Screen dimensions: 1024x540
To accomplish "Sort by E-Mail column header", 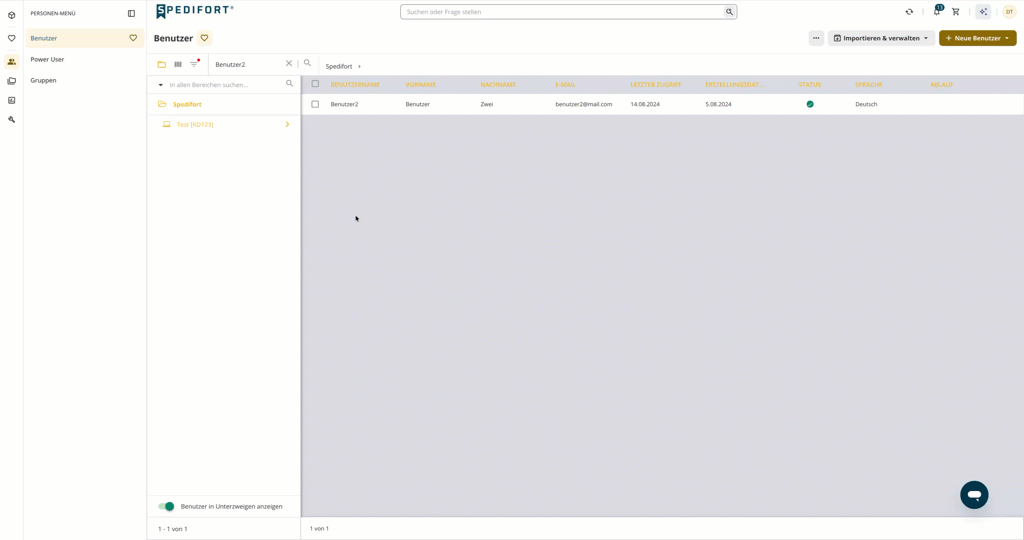I will pyautogui.click(x=566, y=85).
